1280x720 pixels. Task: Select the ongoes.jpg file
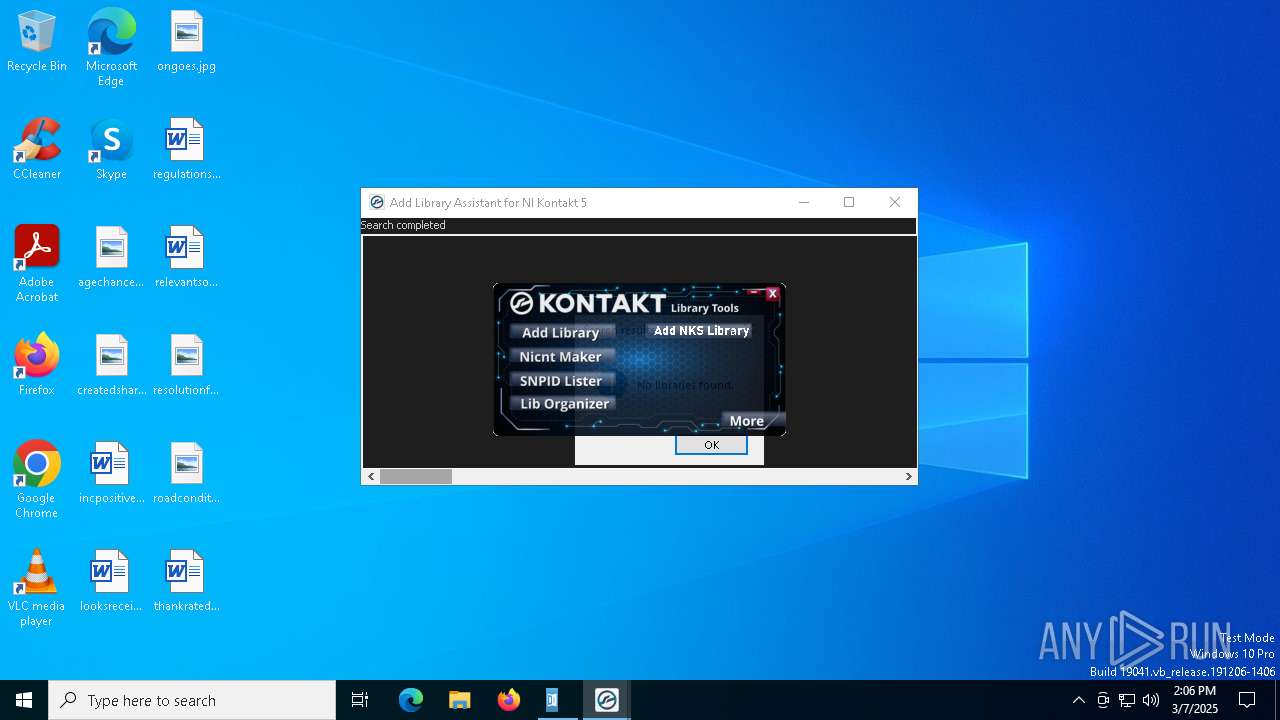click(x=186, y=42)
